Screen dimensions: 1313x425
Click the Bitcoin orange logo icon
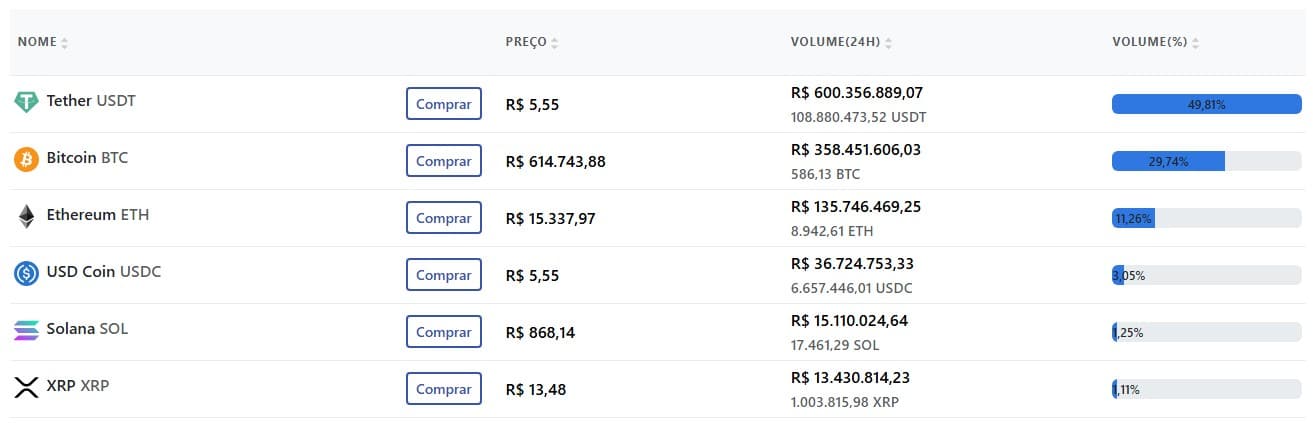(26, 159)
